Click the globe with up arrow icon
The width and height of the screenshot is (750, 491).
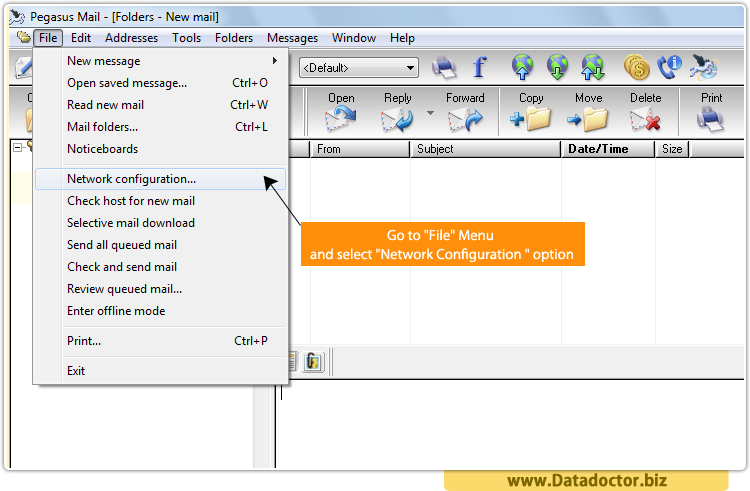(522, 67)
